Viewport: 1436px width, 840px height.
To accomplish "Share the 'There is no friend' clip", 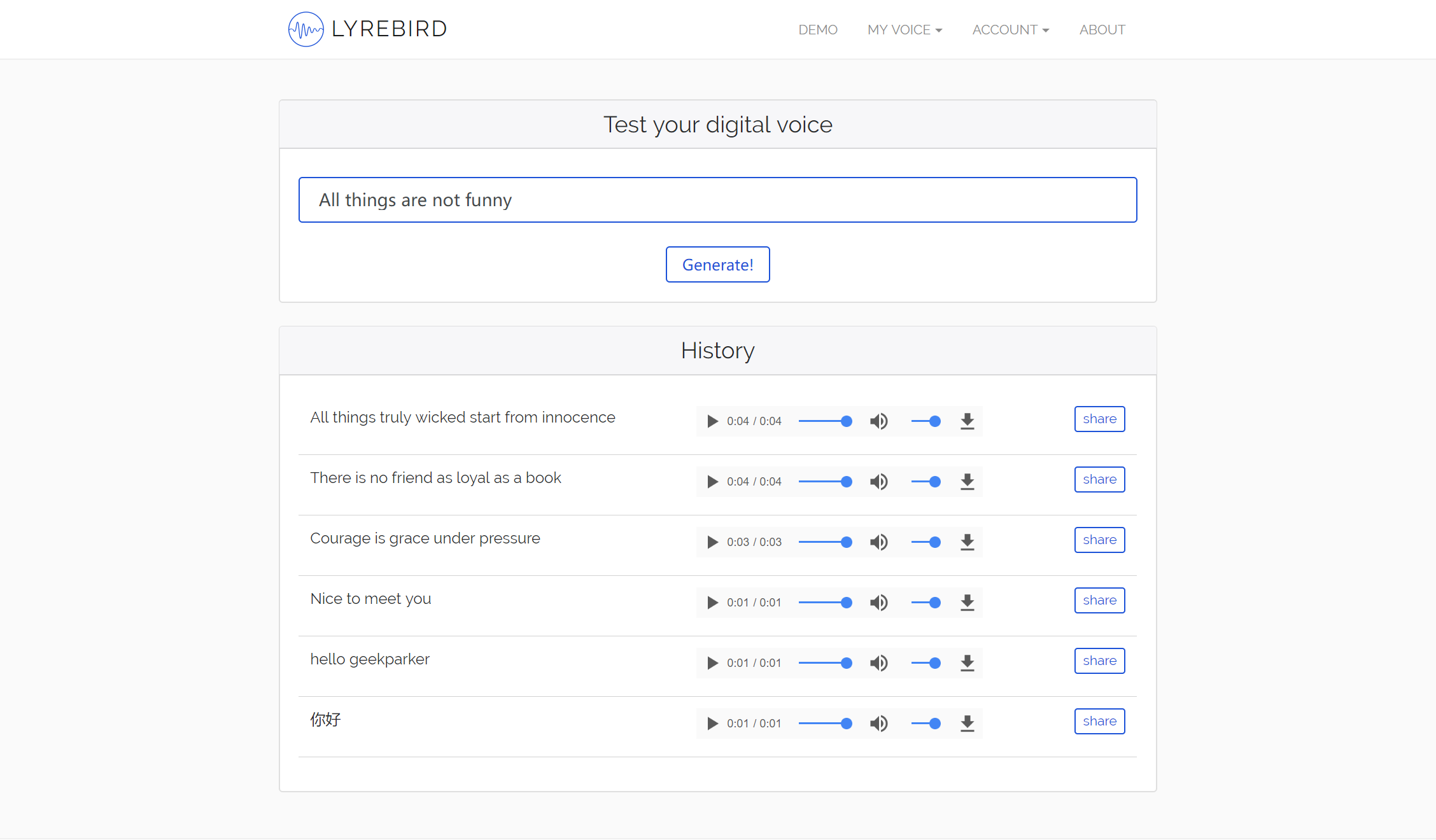I will pos(1099,479).
